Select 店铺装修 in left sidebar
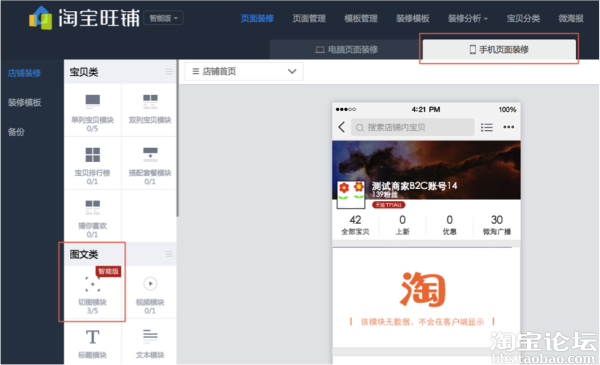This screenshot has width=600, height=365. tap(24, 73)
